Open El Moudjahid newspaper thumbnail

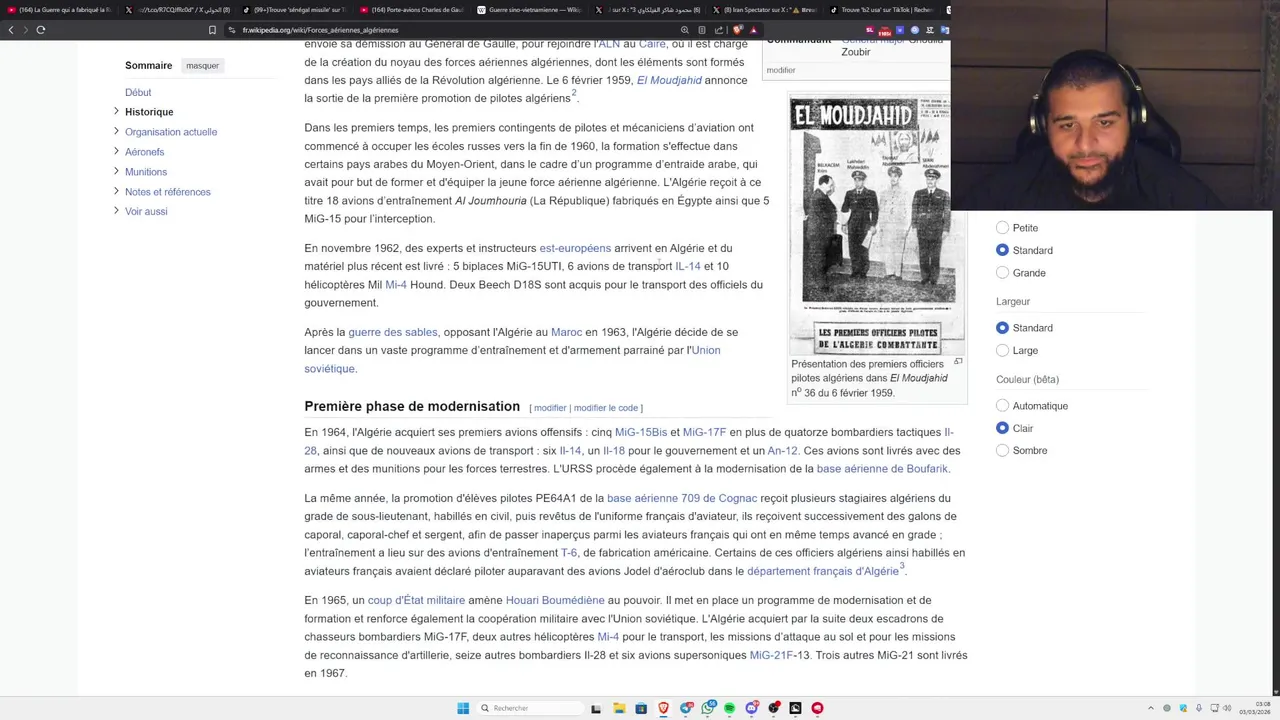point(877,226)
